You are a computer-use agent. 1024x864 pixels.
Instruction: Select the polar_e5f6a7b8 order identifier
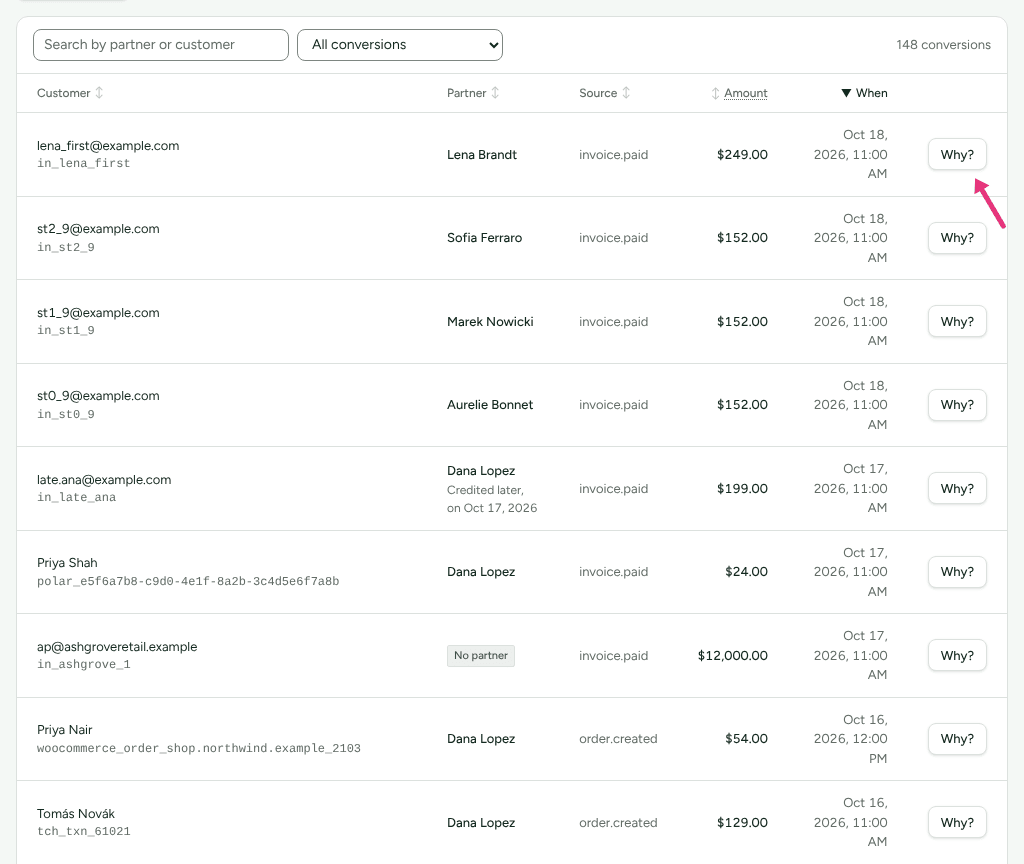click(x=188, y=581)
